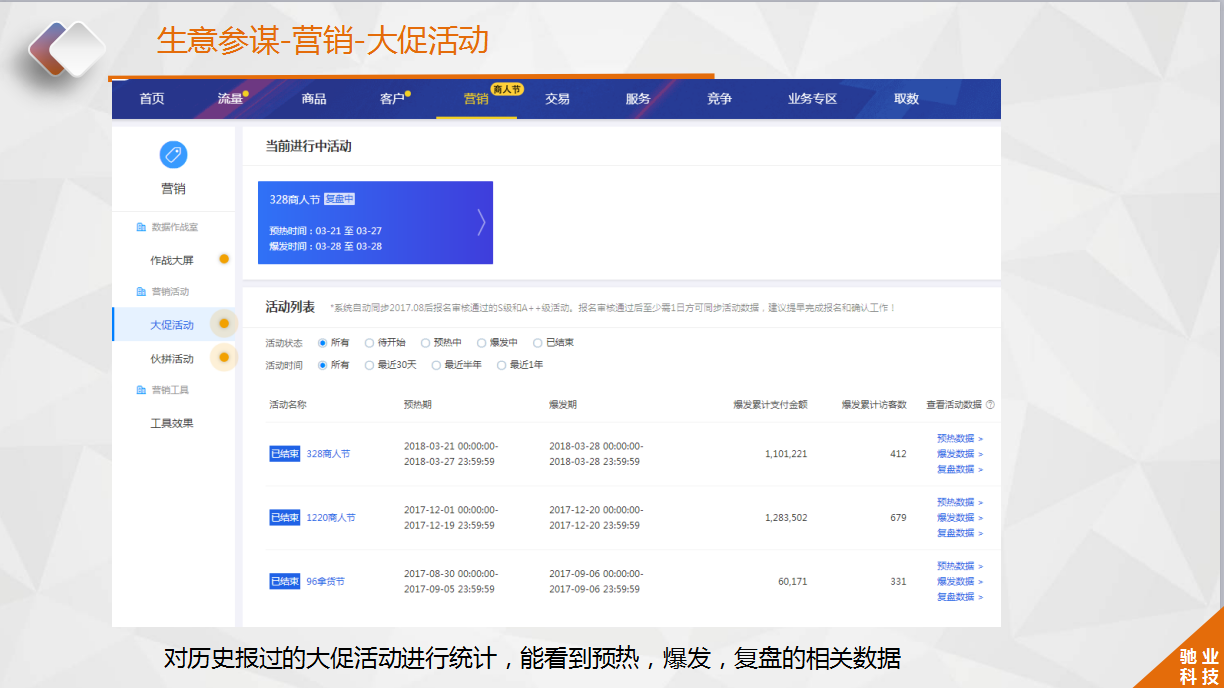The image size is (1224, 688).
Task: Click the 96拿货节 activity name link
Action: (325, 582)
